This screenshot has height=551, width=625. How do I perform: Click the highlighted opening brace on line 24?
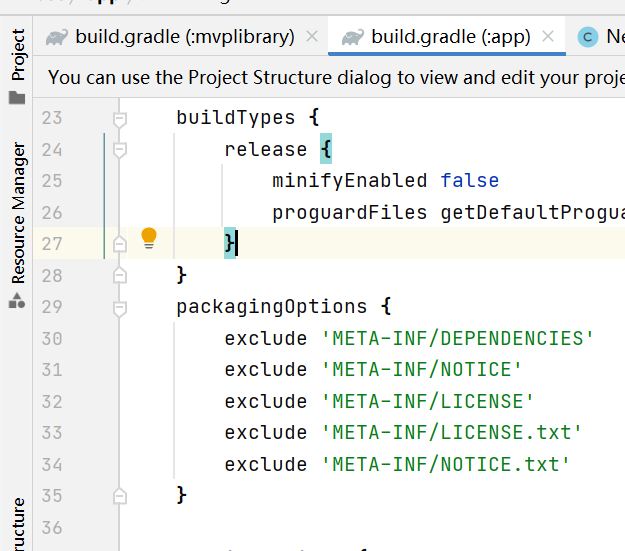pyautogui.click(x=326, y=149)
